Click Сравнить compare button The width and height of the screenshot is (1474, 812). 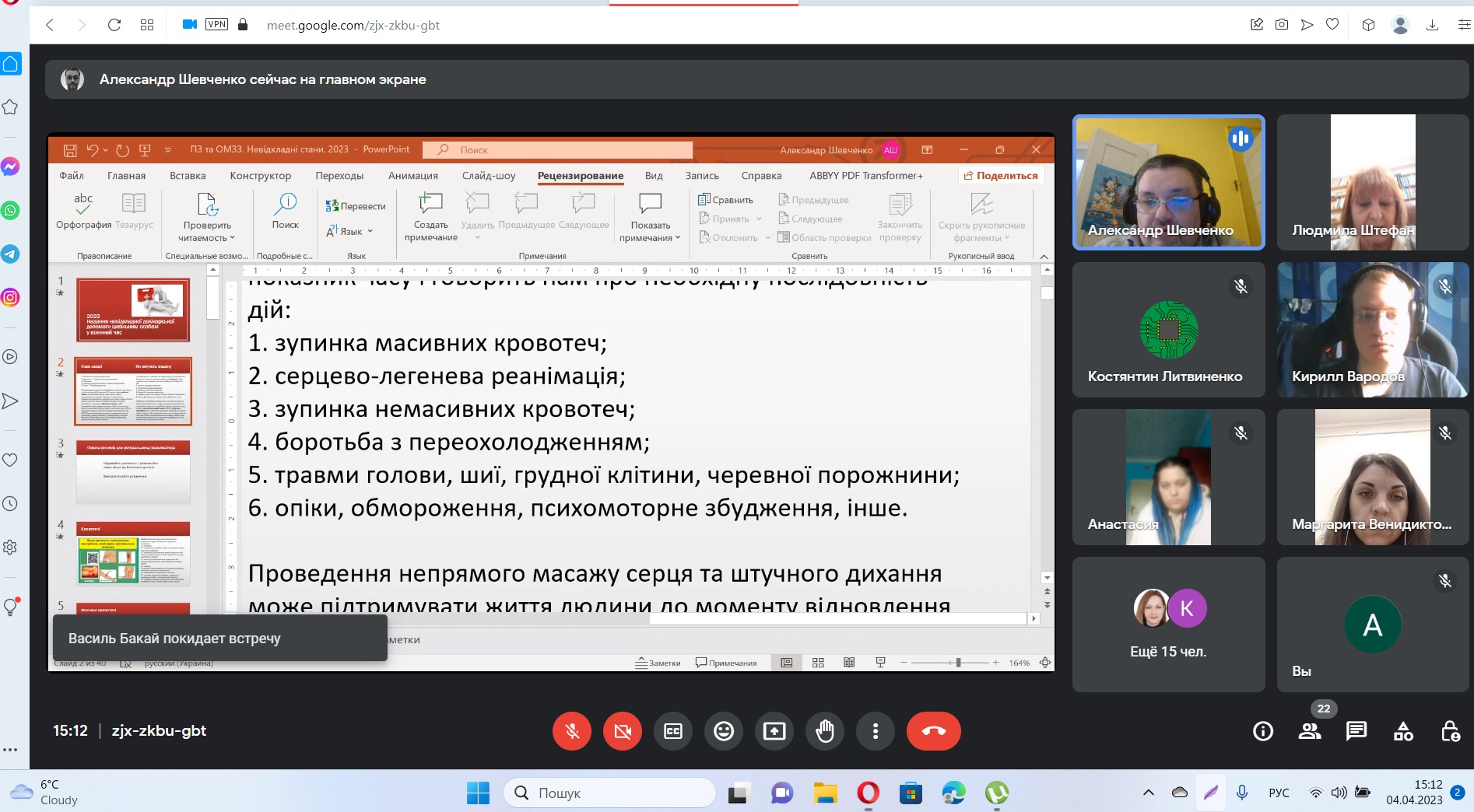(x=725, y=200)
